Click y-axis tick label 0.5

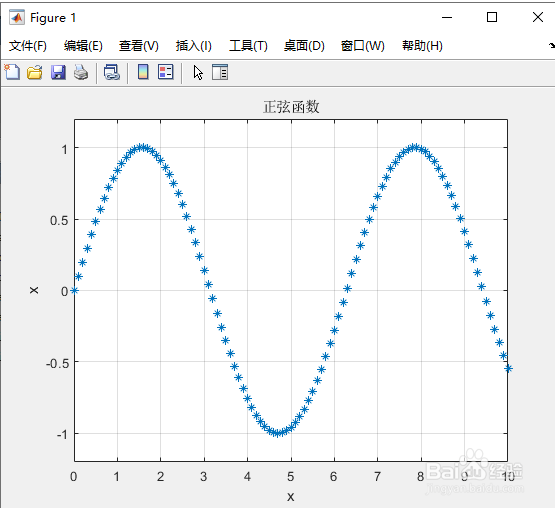[59, 220]
